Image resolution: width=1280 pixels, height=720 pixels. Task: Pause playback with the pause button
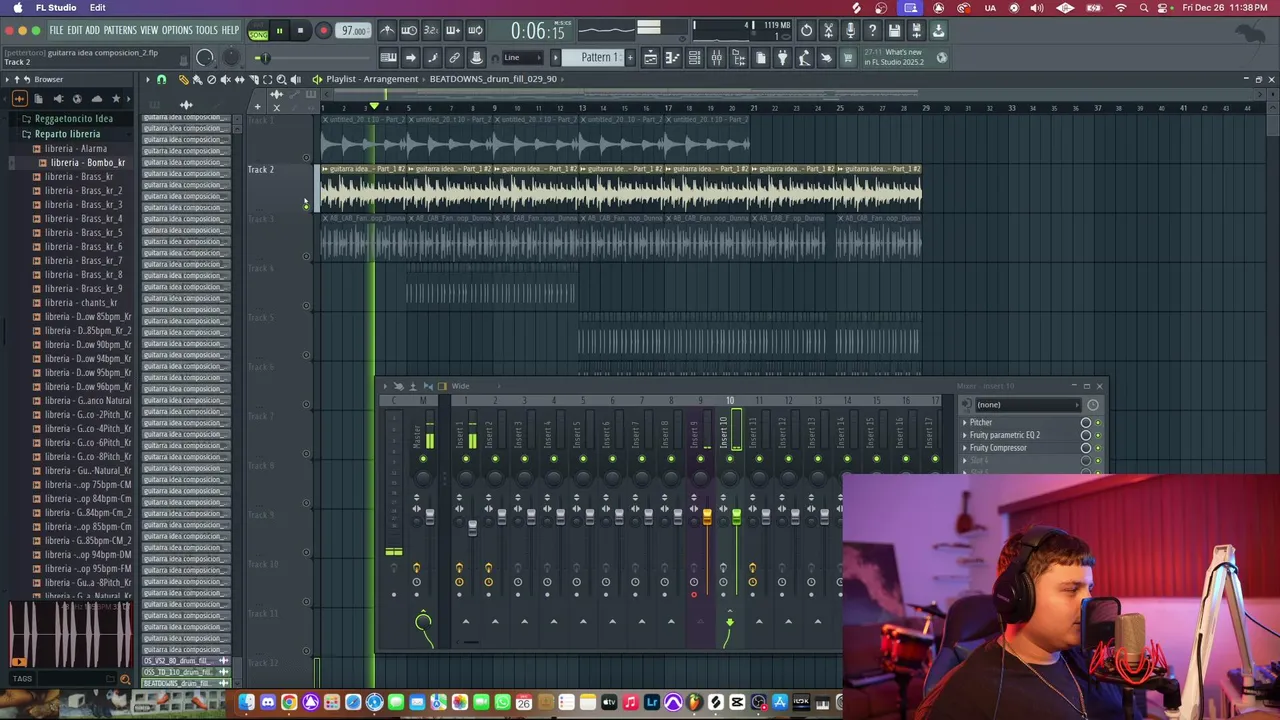pos(279,31)
